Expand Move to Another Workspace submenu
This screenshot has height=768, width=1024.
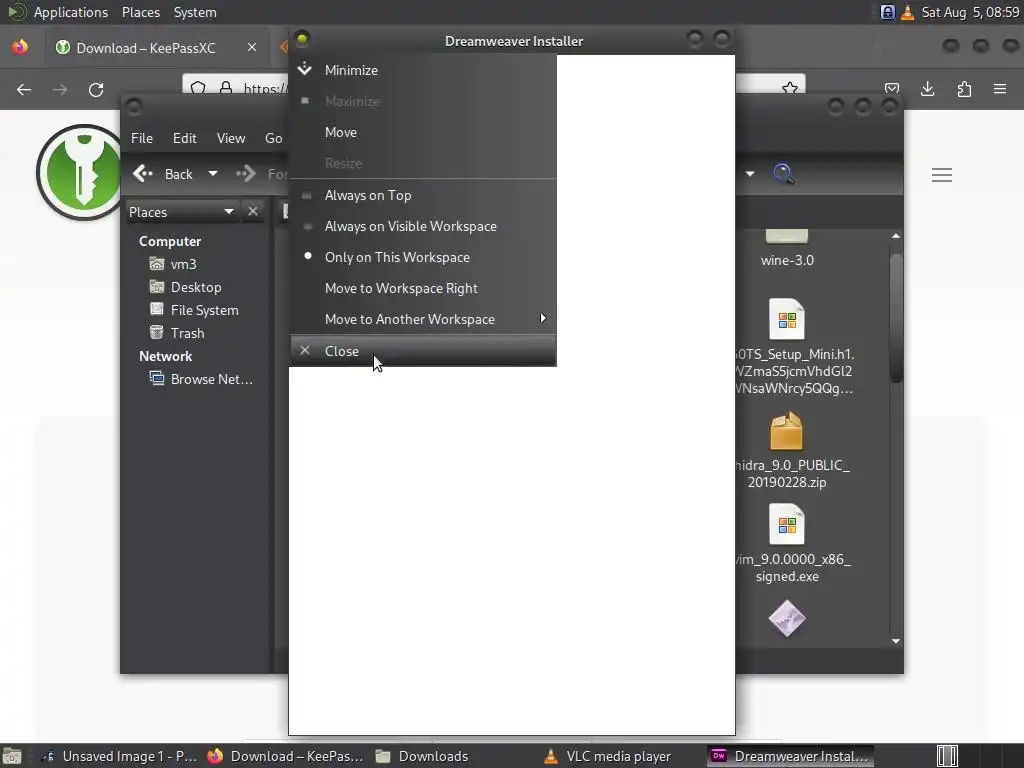423,319
